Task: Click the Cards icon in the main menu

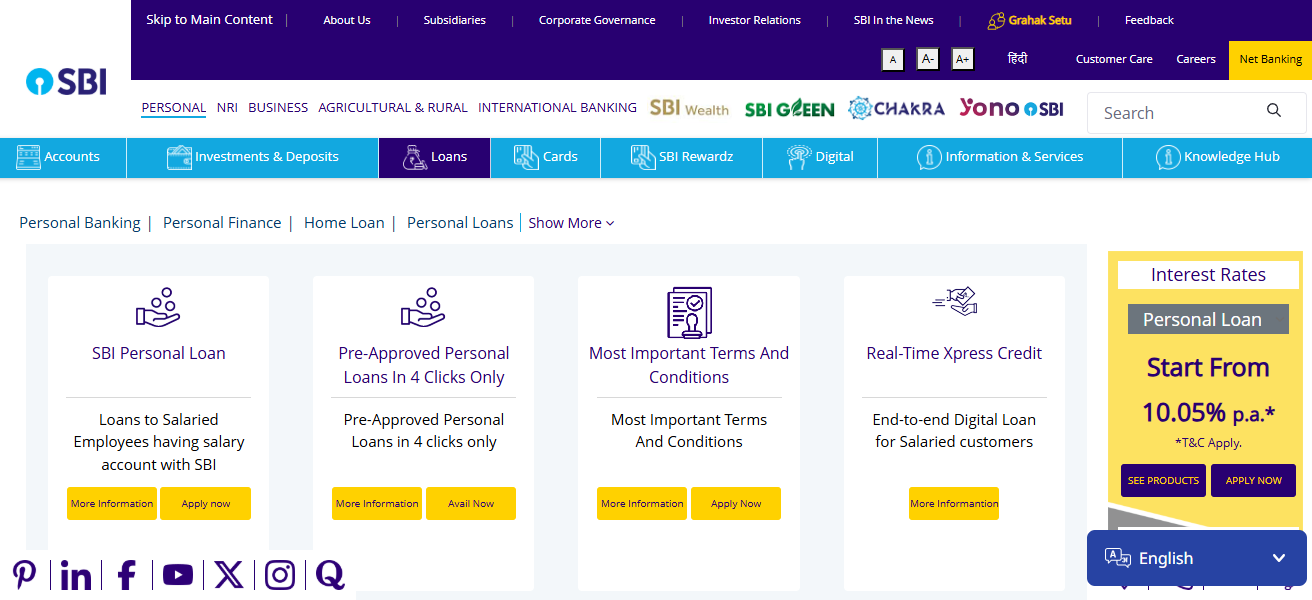Action: 526,156
